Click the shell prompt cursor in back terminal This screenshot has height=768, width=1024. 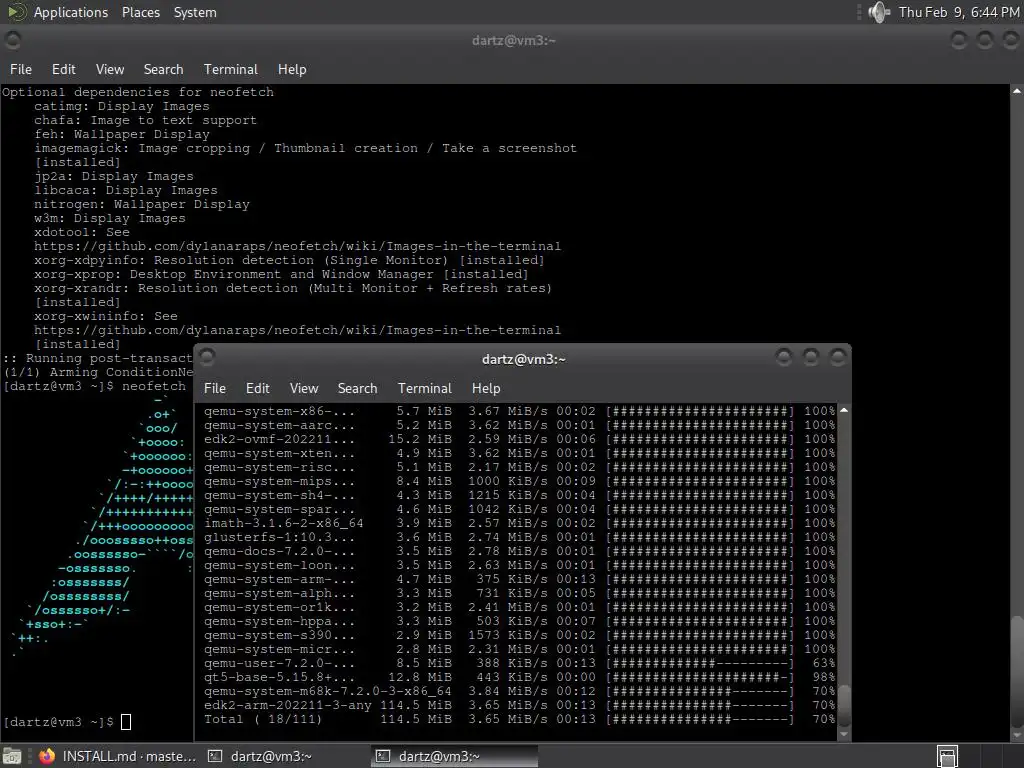coord(126,722)
